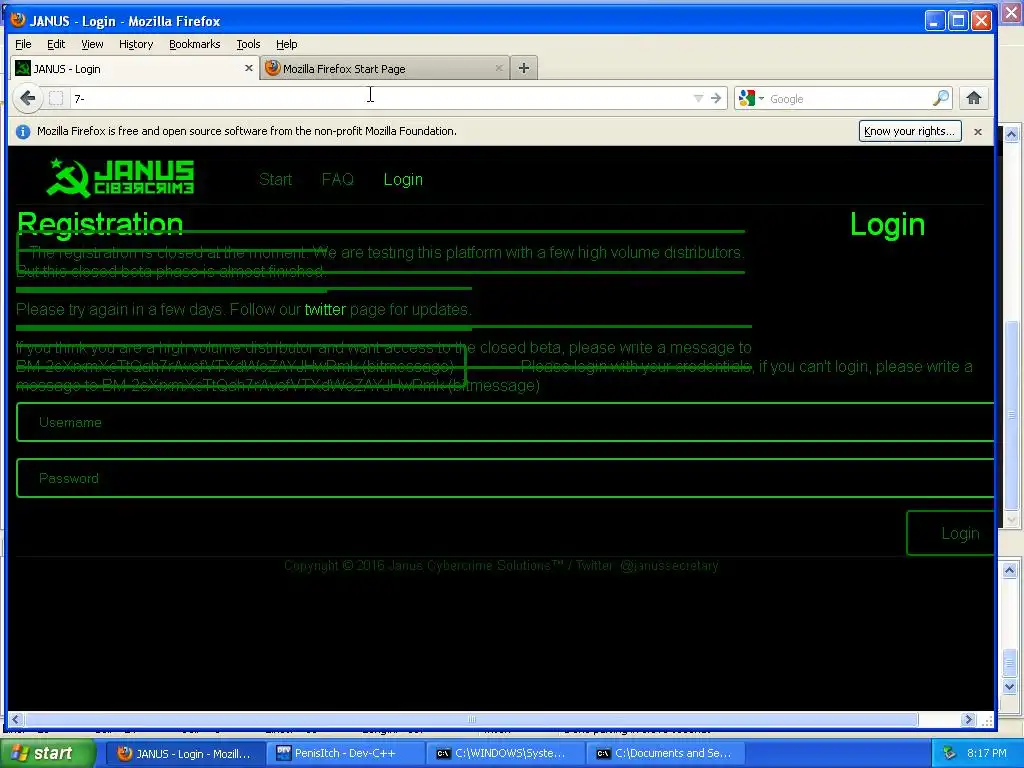This screenshot has height=768, width=1024.
Task: Click the info icon in the notification bar
Action: click(23, 132)
